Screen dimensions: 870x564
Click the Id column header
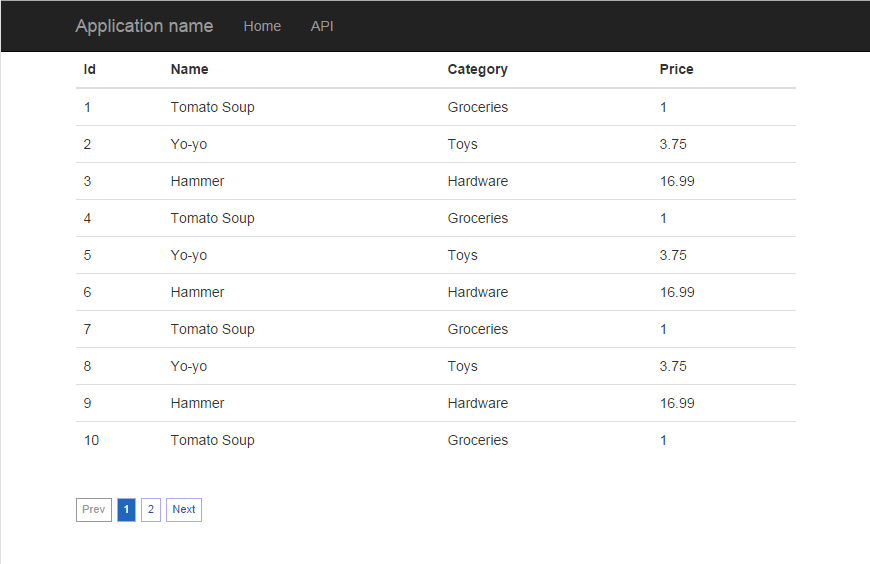tap(89, 69)
